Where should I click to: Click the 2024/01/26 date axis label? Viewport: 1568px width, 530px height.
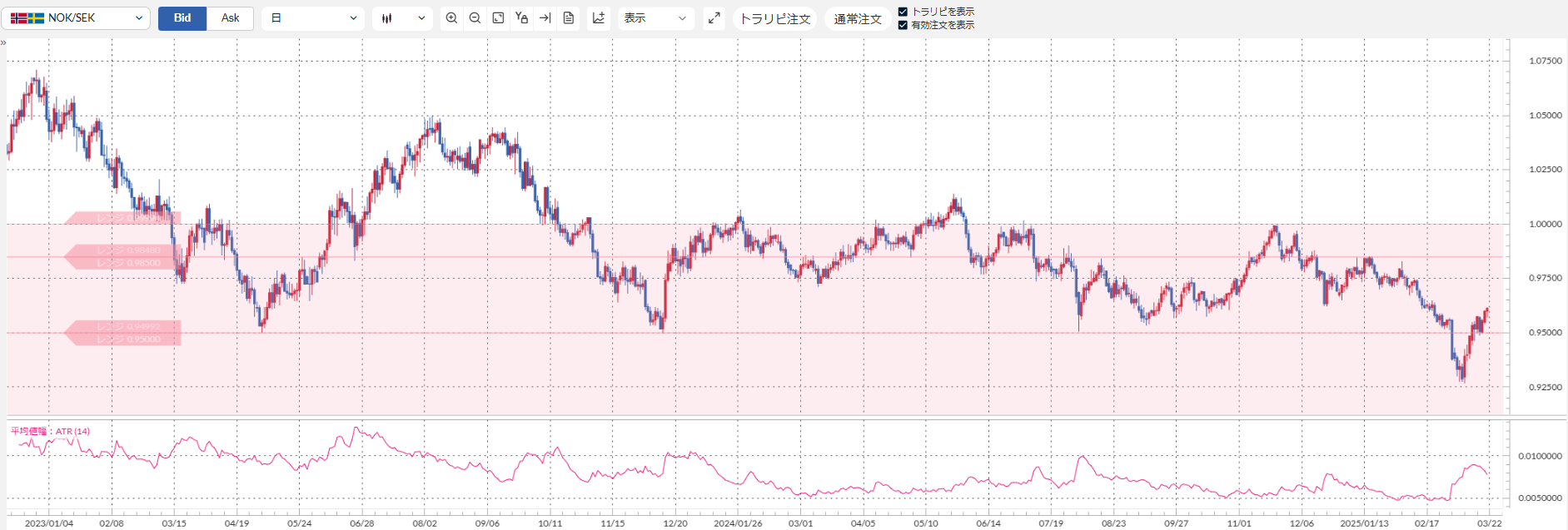(x=738, y=523)
